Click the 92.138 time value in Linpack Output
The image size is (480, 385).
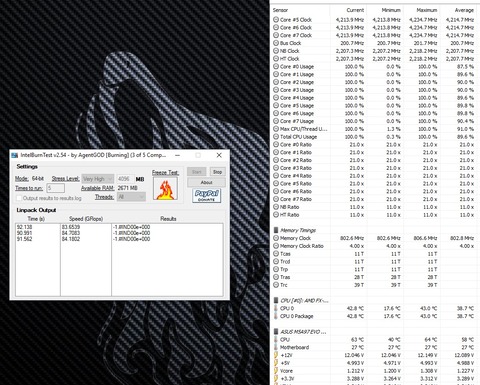pos(25,227)
